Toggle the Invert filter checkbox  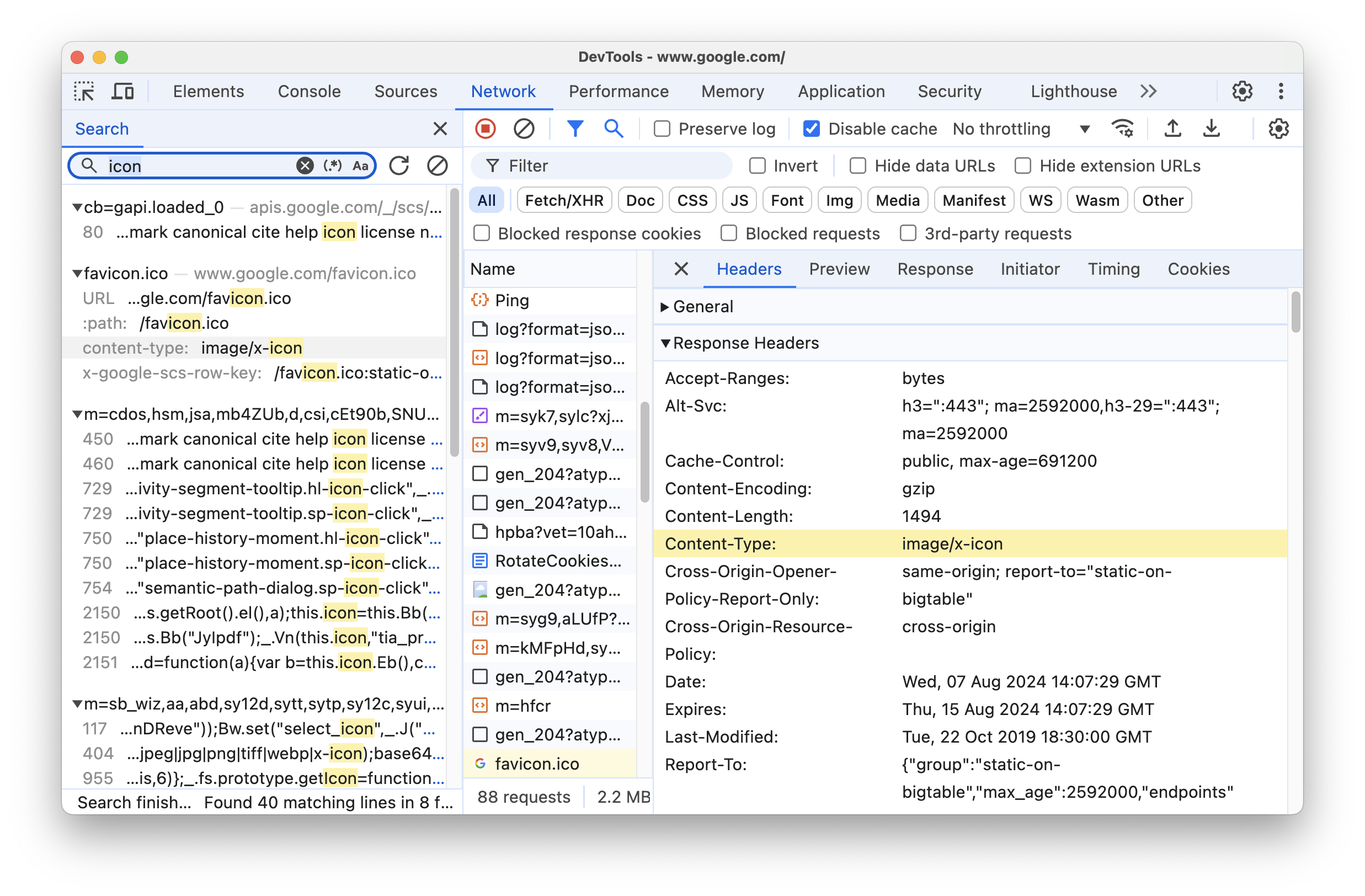click(x=757, y=165)
